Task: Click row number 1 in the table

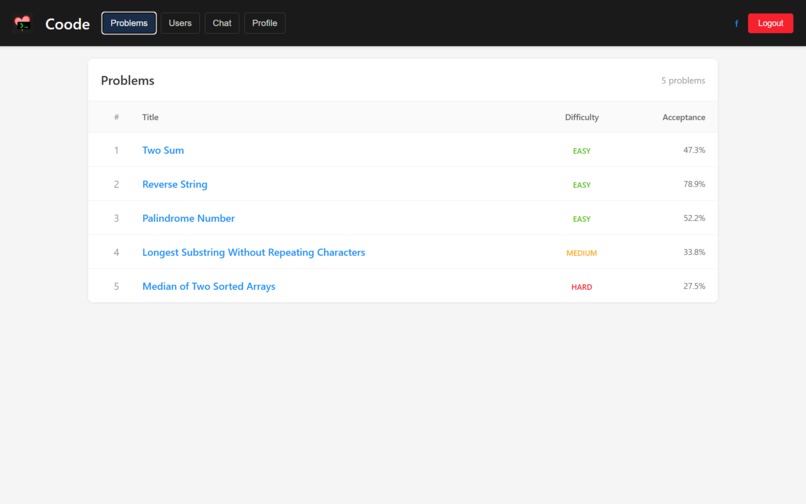Action: tap(116, 150)
